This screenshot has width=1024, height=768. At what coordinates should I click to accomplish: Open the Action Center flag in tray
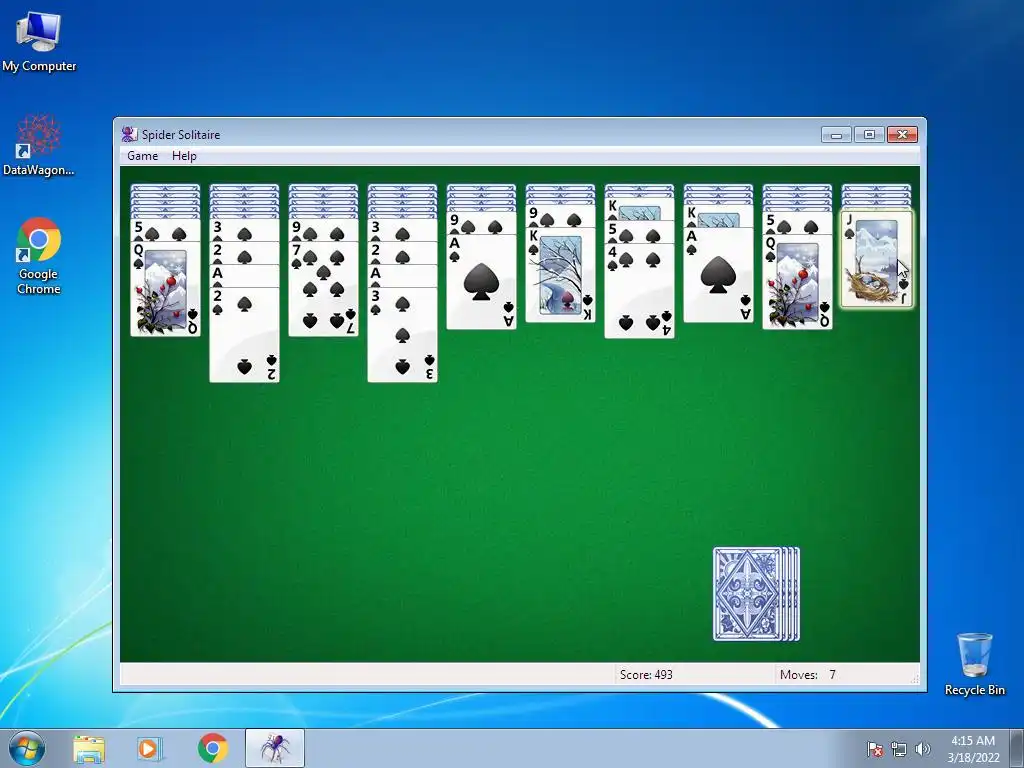point(874,749)
